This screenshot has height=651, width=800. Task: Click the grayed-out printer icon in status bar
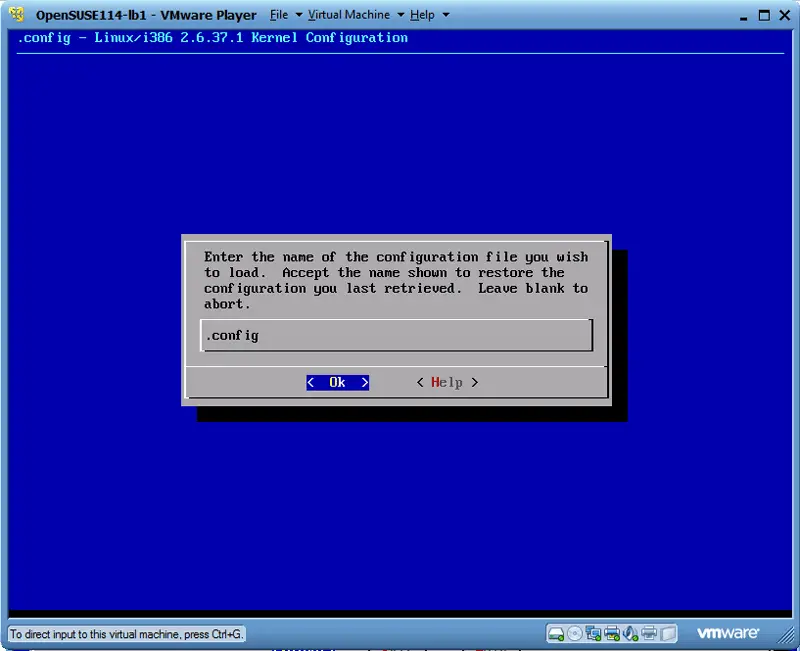pyautogui.click(x=649, y=633)
